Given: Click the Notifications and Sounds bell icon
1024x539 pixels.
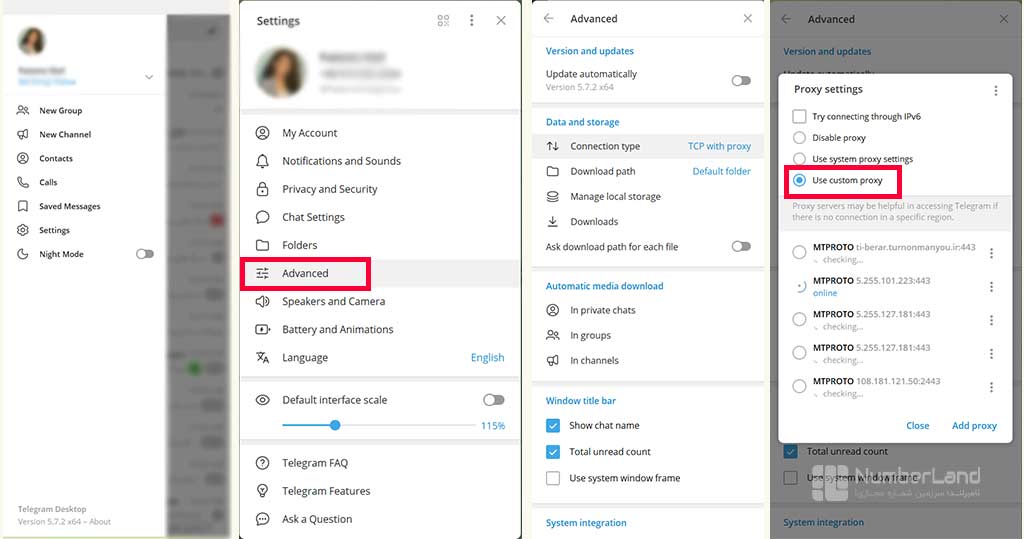Looking at the screenshot, I should tap(263, 161).
